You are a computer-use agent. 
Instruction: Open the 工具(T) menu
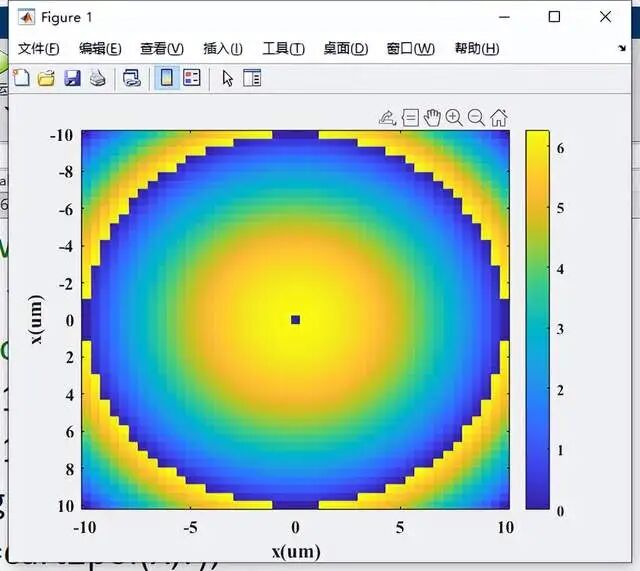click(x=283, y=48)
